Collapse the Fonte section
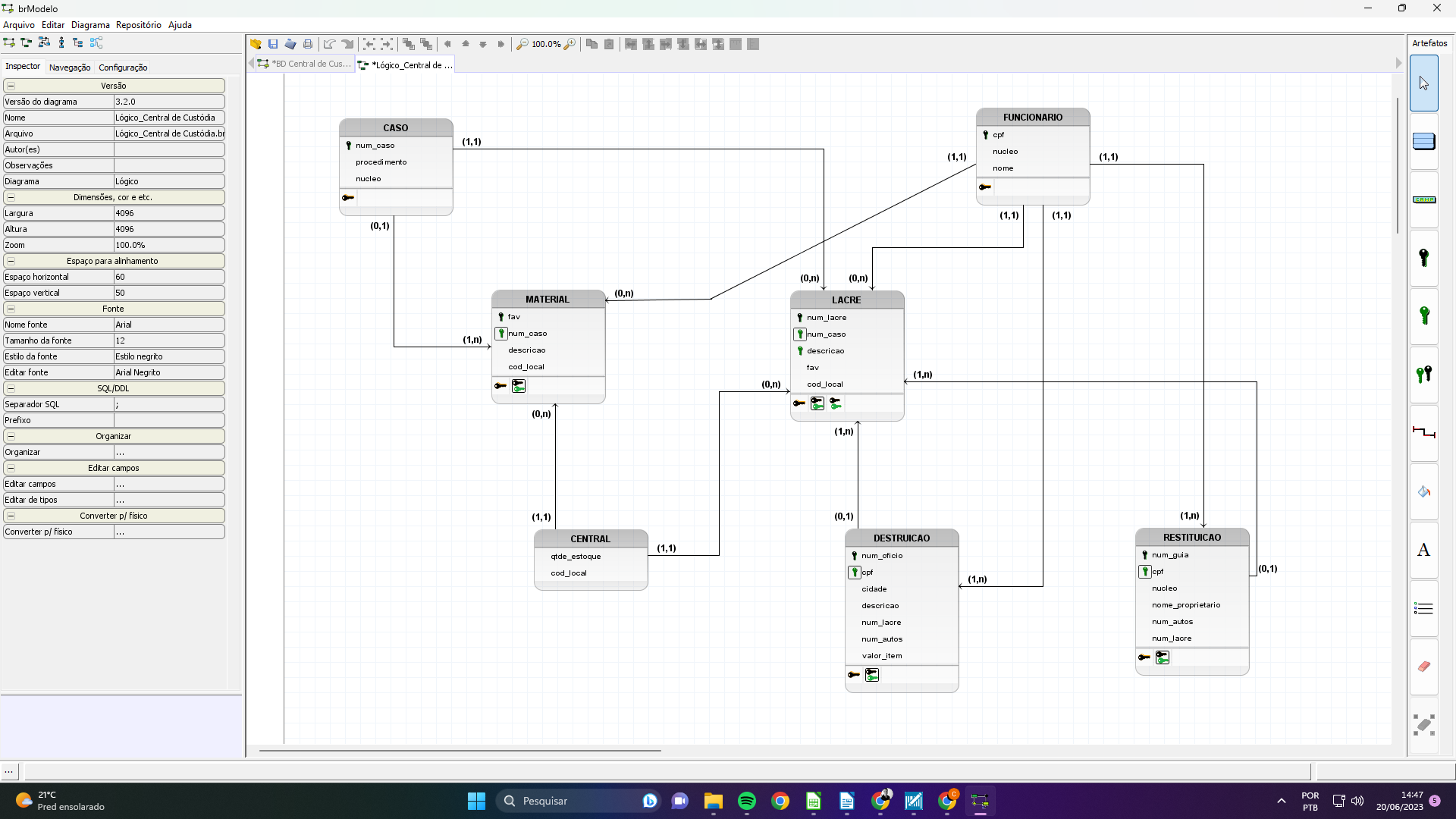 pyautogui.click(x=11, y=309)
